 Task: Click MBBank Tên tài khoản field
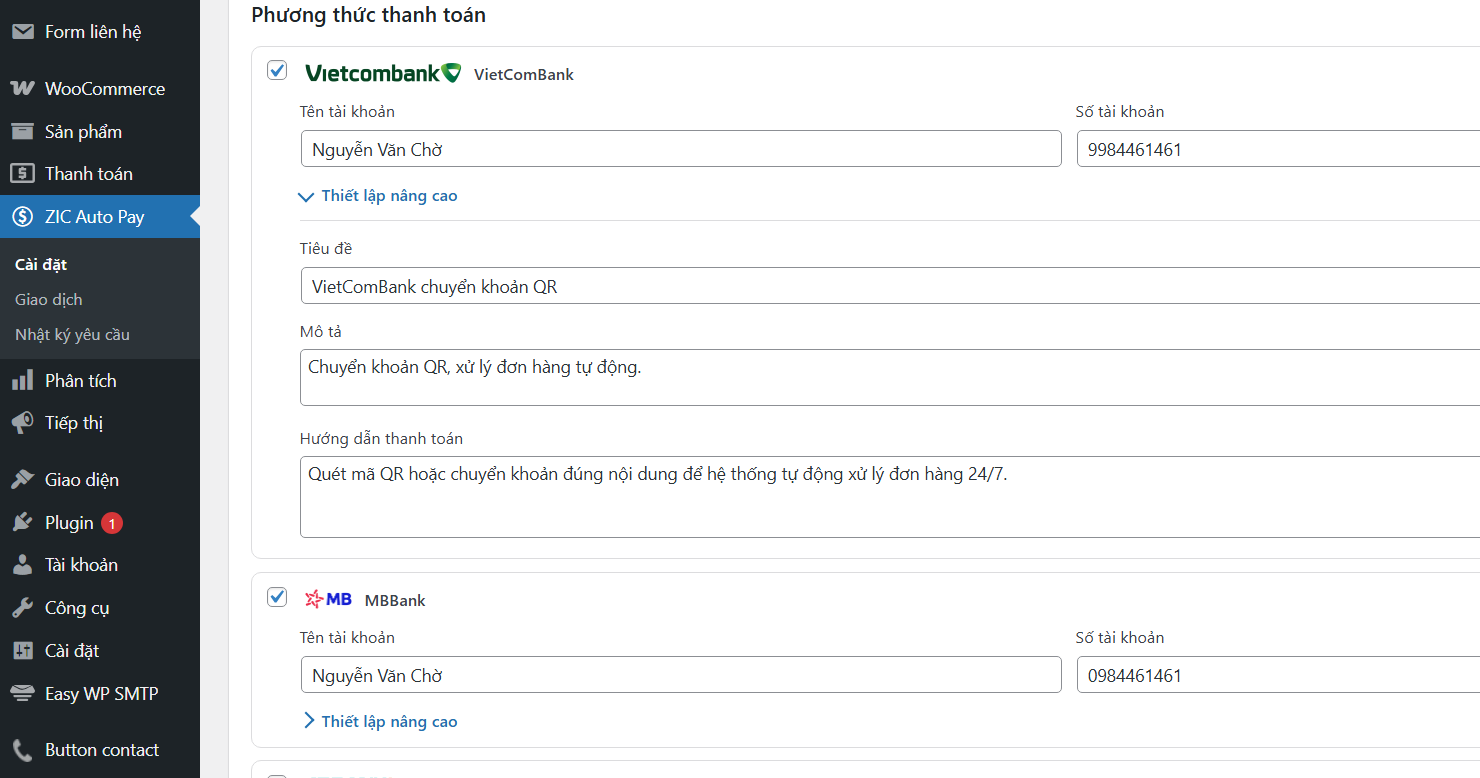tap(680, 675)
